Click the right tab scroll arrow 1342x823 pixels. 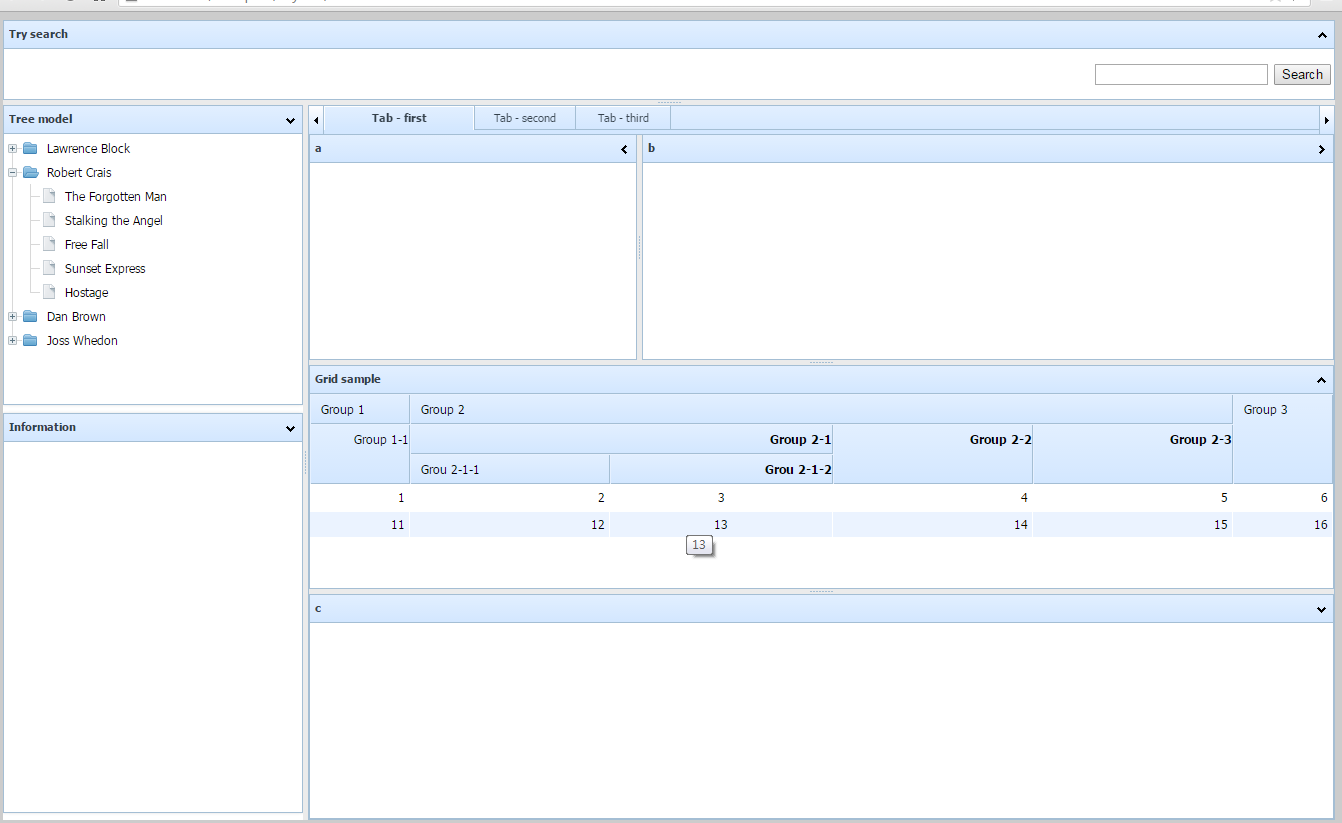coord(1327,118)
